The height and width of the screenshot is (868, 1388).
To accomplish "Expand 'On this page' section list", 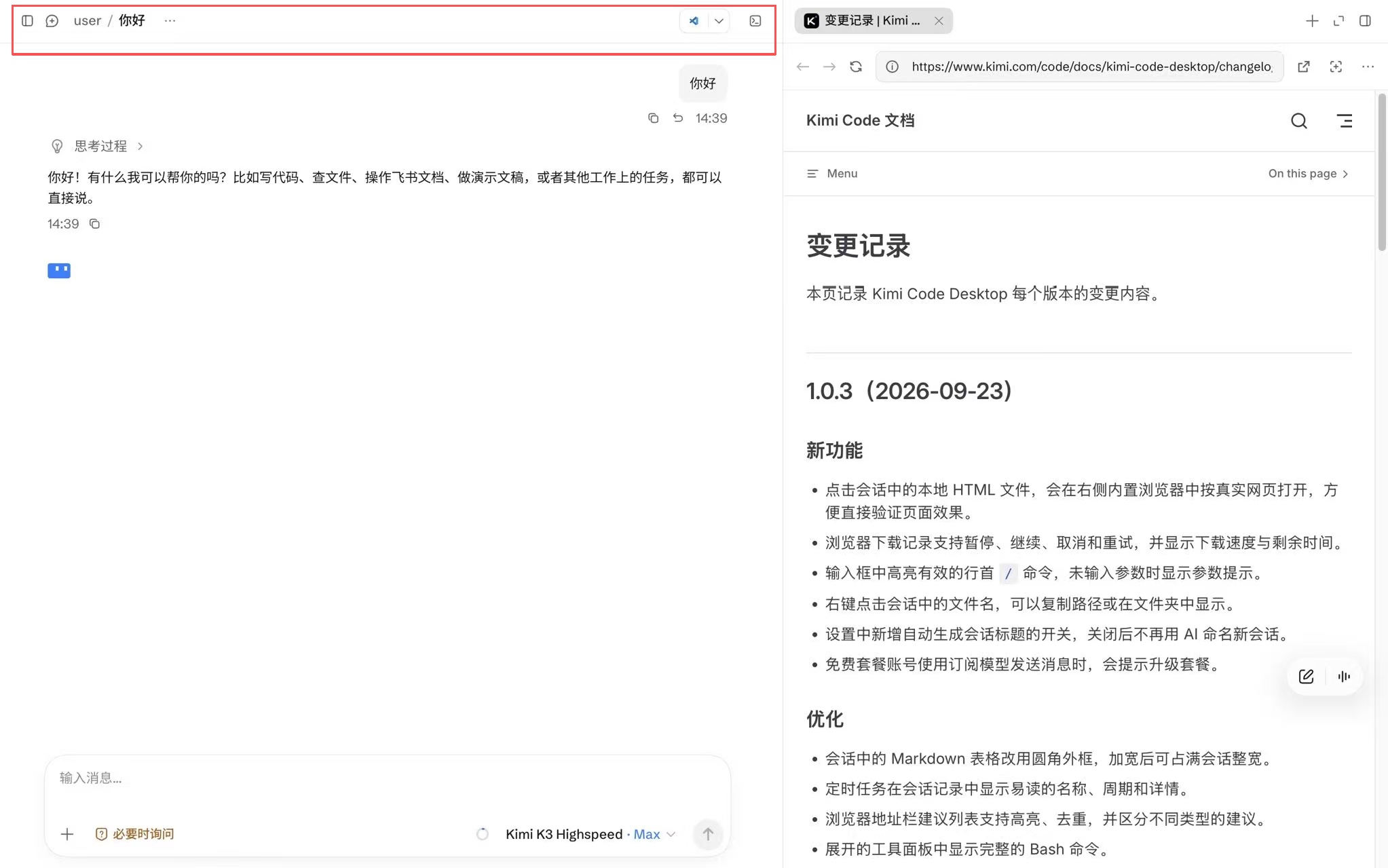I will coord(1309,174).
